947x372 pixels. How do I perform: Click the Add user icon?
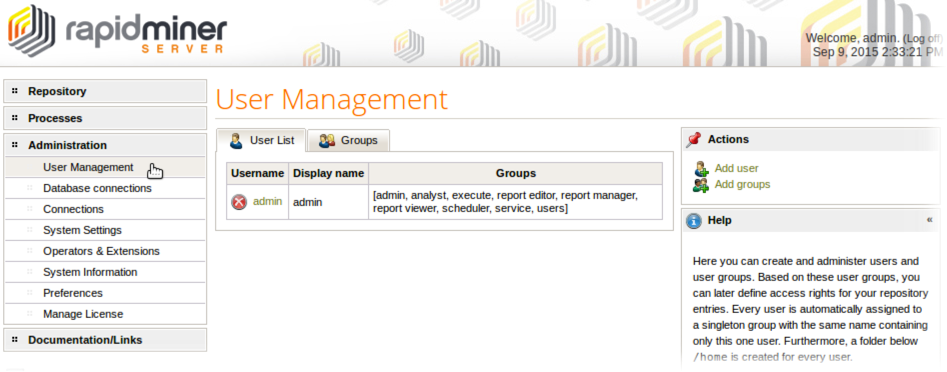[701, 168]
